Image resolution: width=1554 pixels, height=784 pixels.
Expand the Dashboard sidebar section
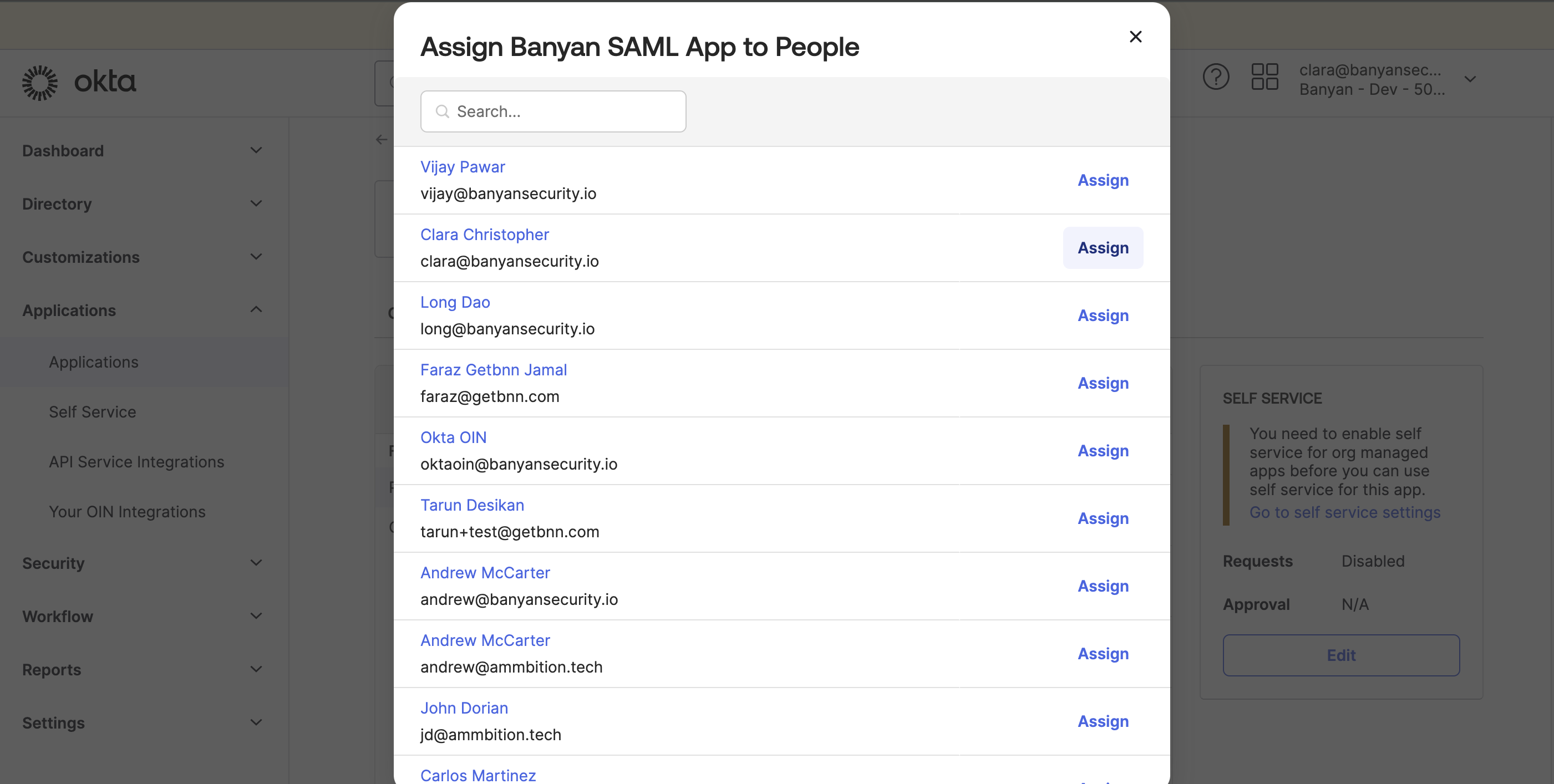[x=256, y=150]
